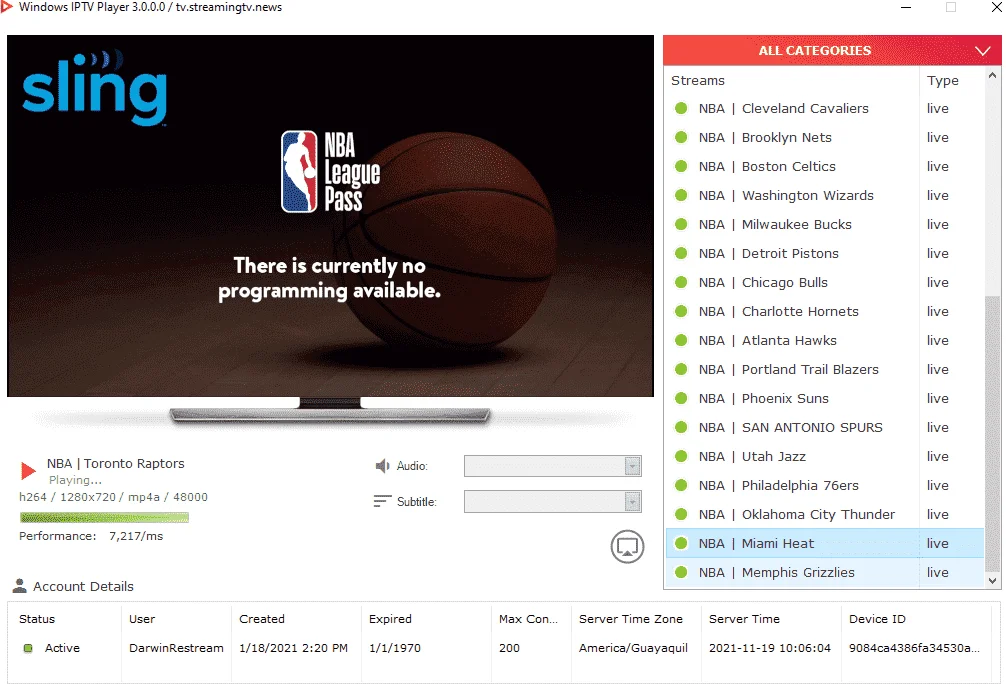Image resolution: width=1006 pixels, height=691 pixels.
Task: Select the NBA | Cleveland Cavaliers stream
Action: (824, 108)
